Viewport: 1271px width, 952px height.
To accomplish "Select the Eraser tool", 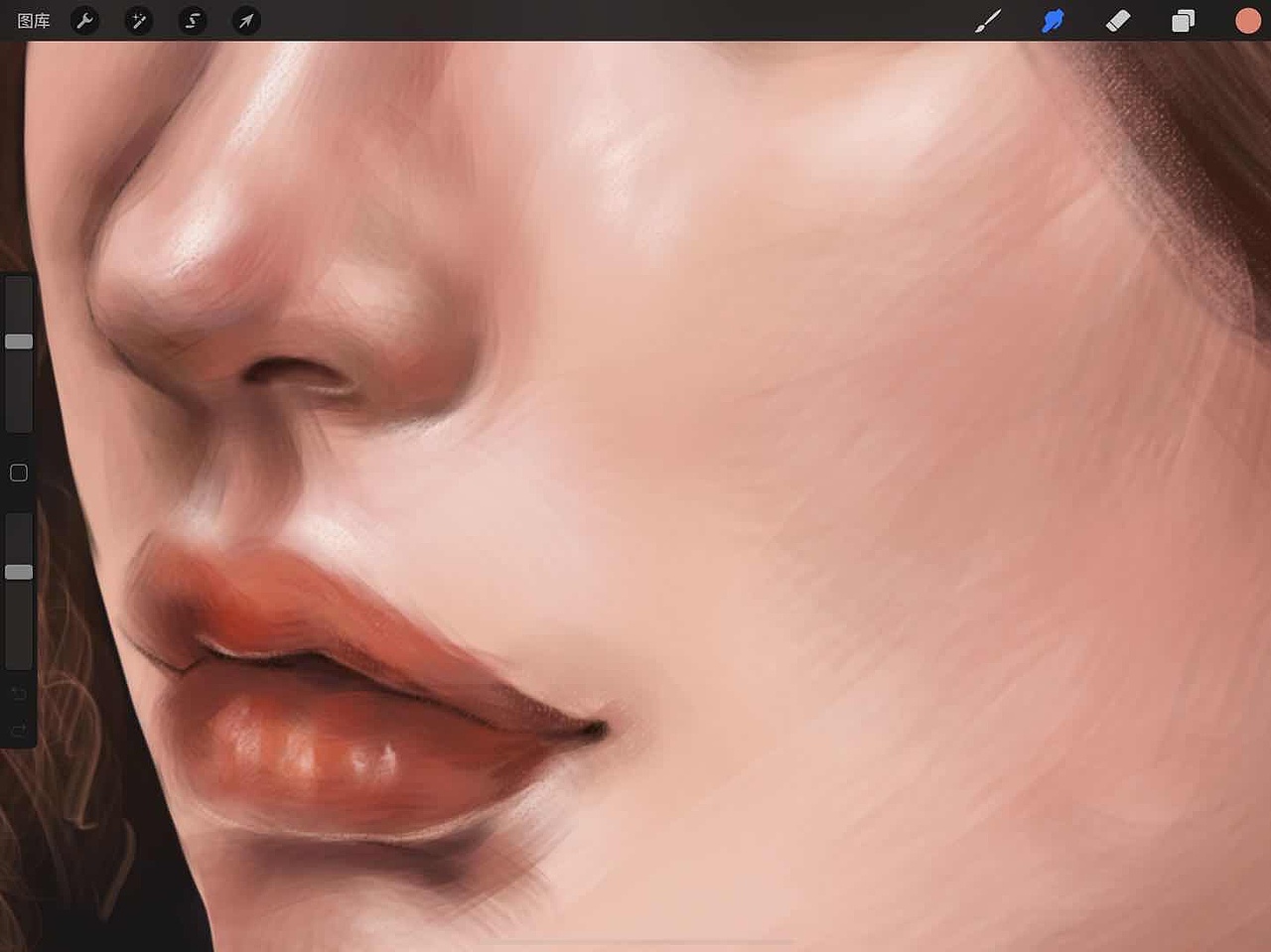I will [1118, 21].
